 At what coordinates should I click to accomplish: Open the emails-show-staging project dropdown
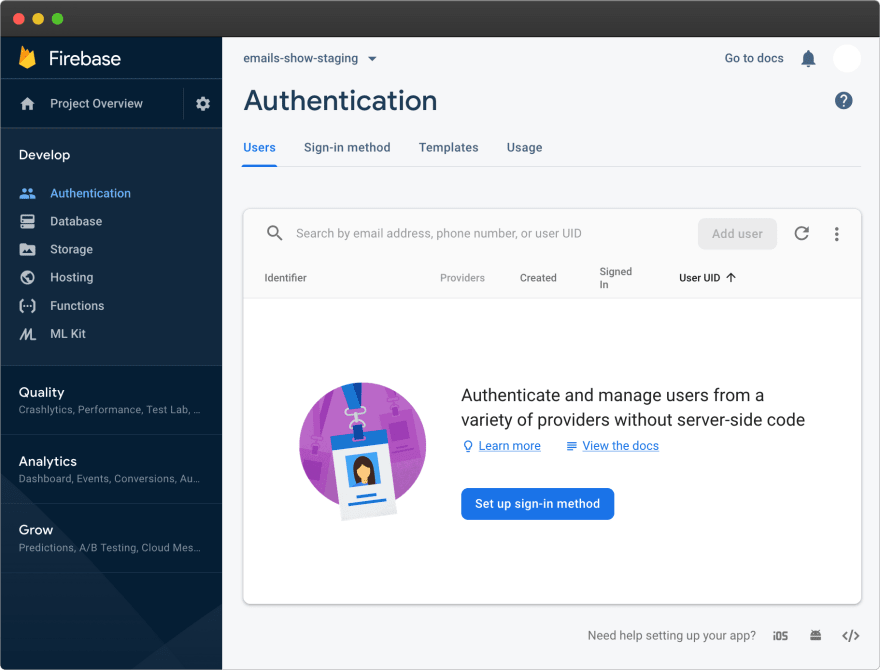click(x=310, y=58)
